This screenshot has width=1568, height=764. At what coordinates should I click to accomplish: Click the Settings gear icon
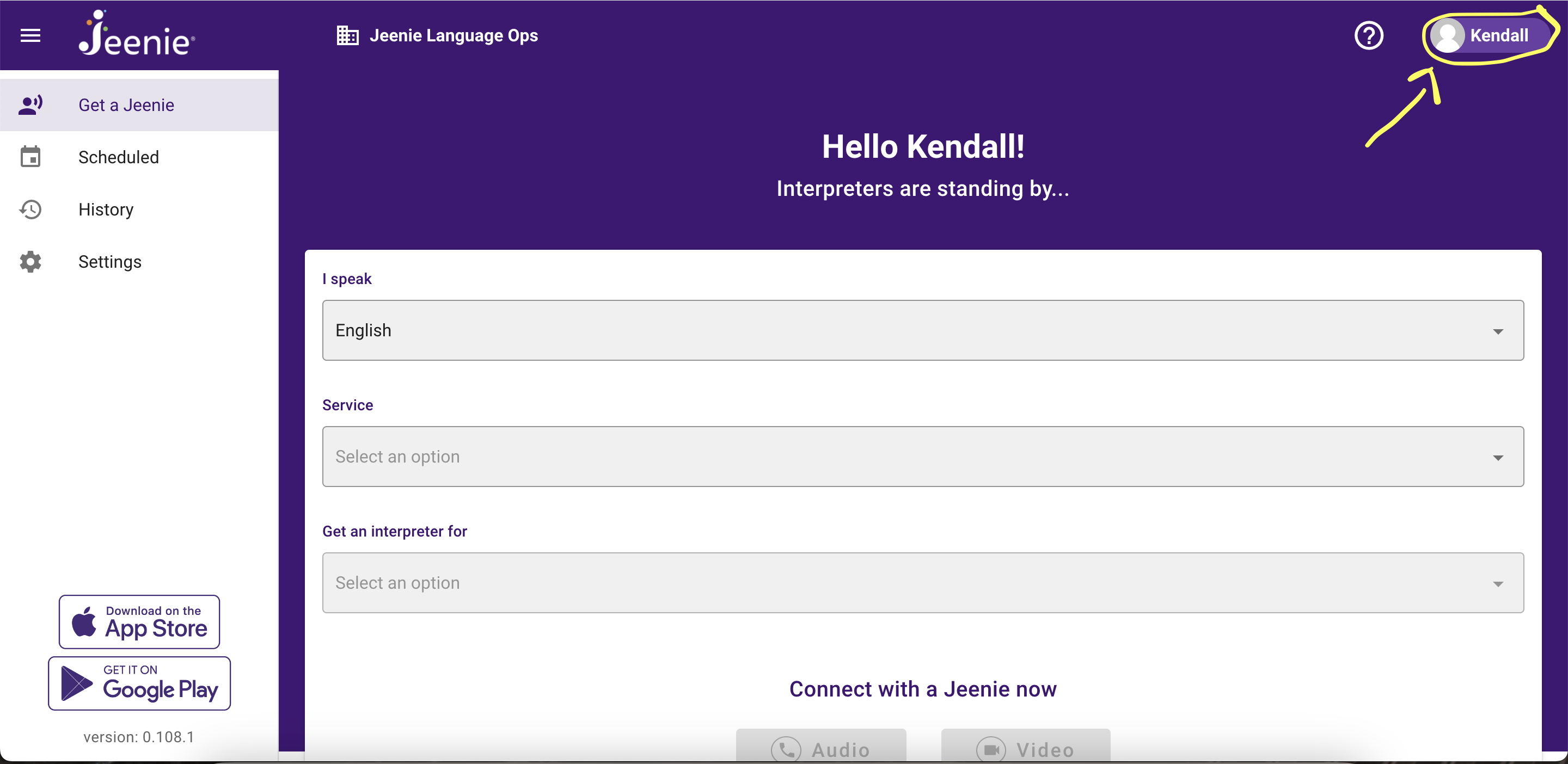pyautogui.click(x=30, y=262)
